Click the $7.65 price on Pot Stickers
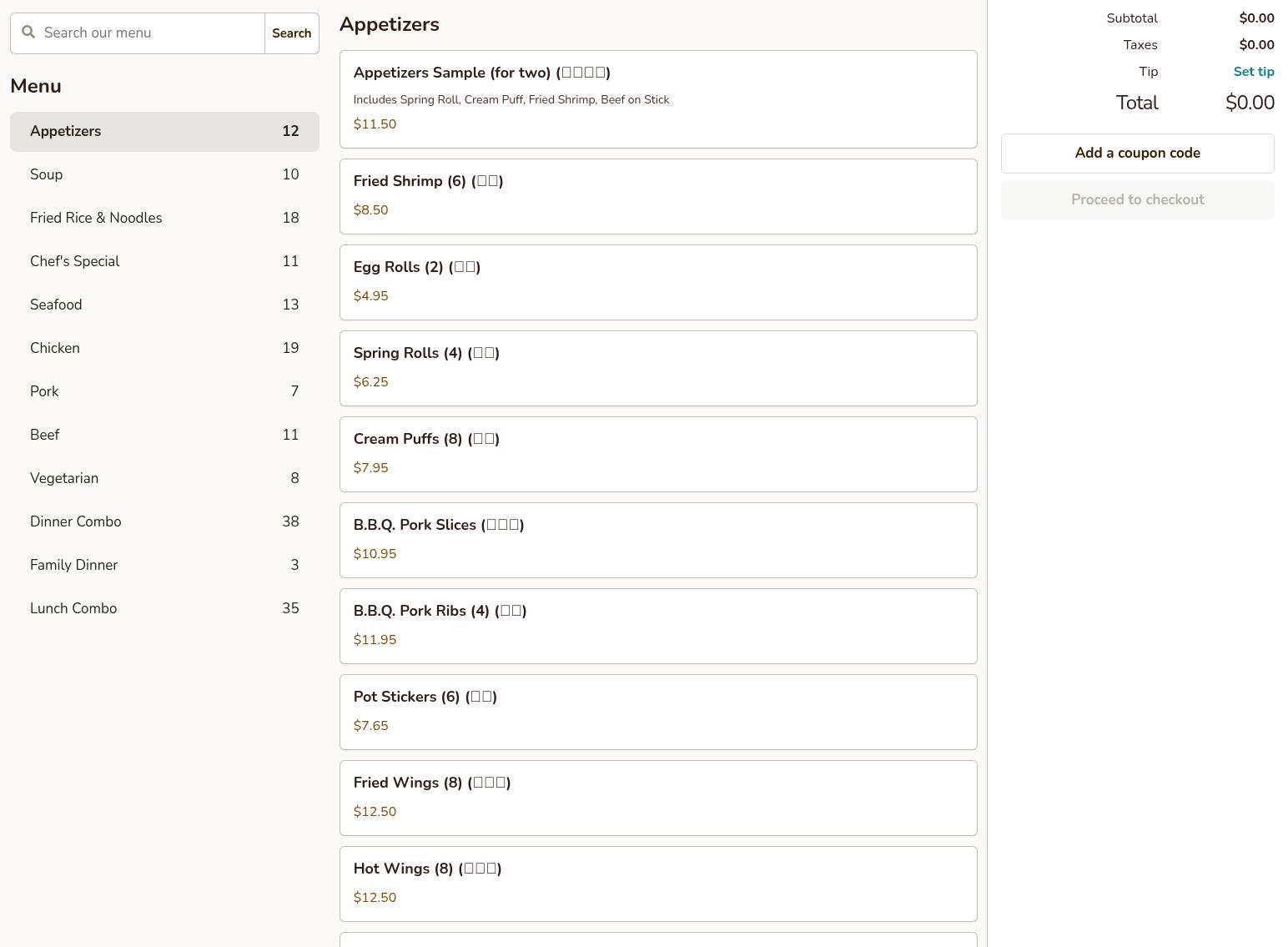Screen dimensions: 1288x947 pyautogui.click(x=371, y=726)
